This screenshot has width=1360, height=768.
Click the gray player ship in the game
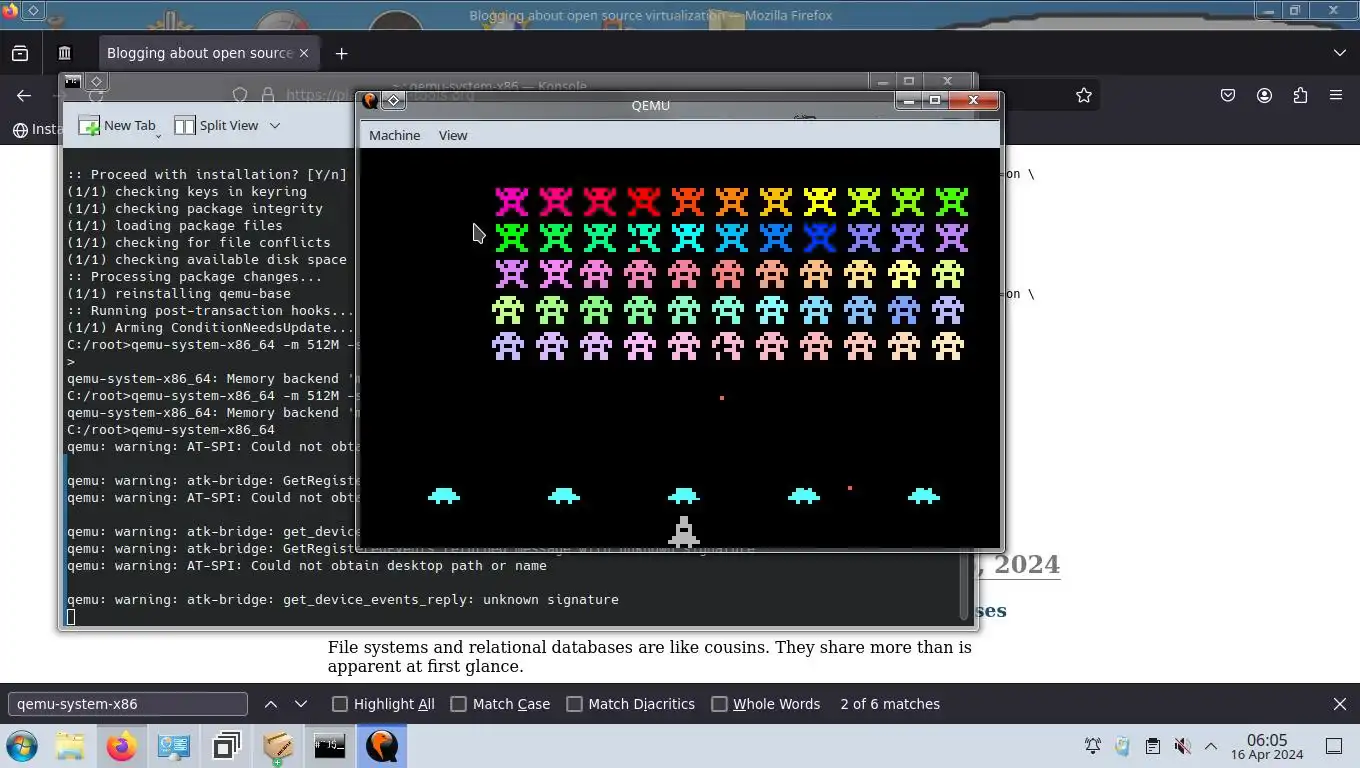[x=683, y=532]
